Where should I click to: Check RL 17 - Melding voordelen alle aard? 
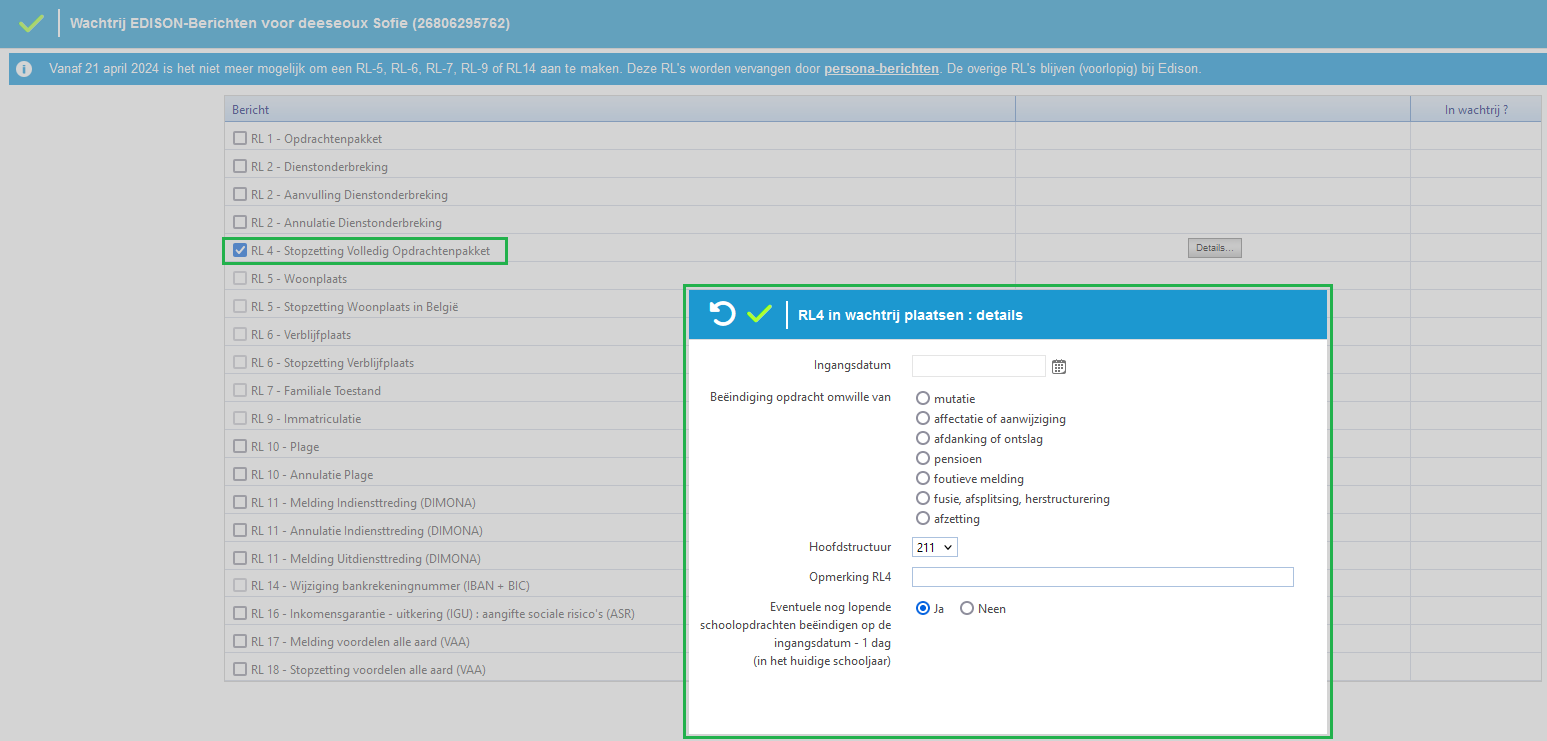tap(240, 641)
